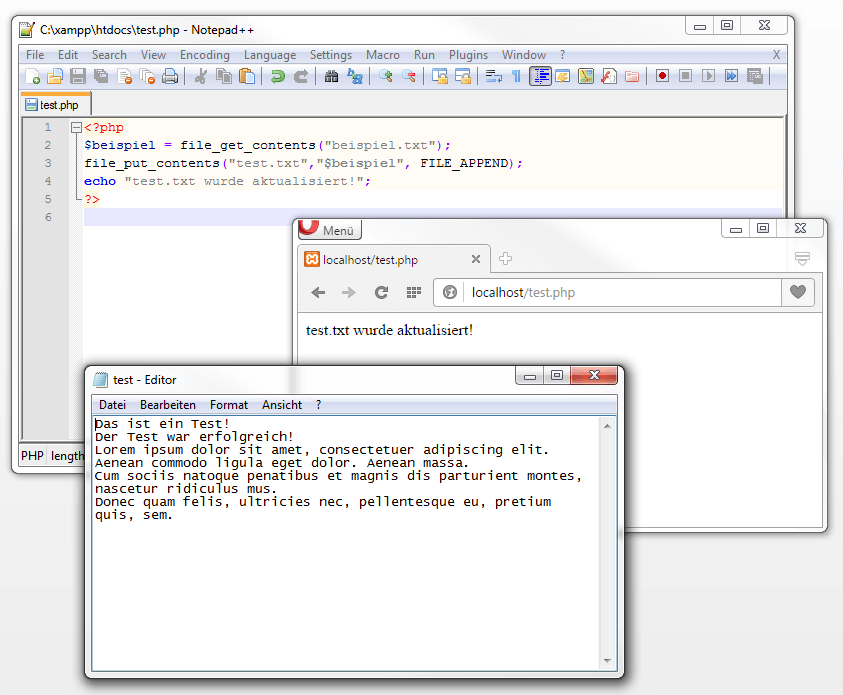This screenshot has height=695, width=843.
Task: Reload the page in Opera
Action: coord(381,292)
